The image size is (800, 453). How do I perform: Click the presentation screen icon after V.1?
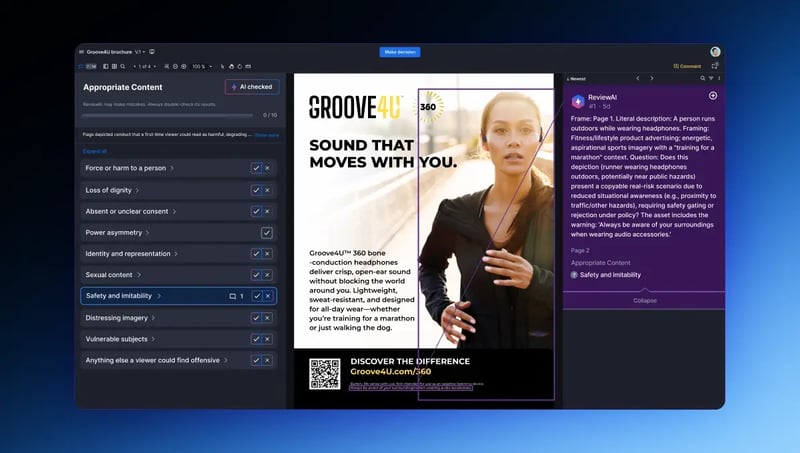(x=152, y=52)
